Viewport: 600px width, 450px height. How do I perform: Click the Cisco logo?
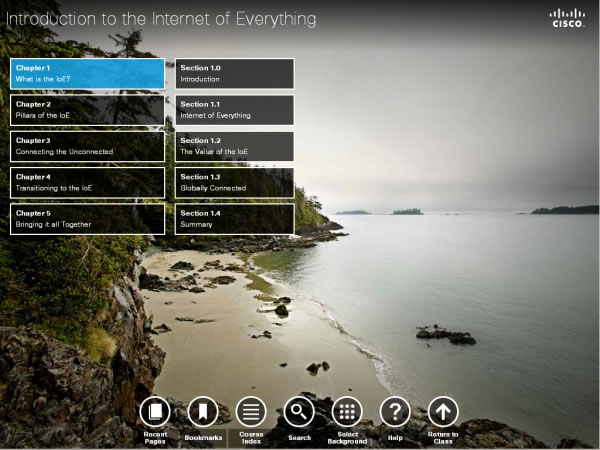(569, 19)
